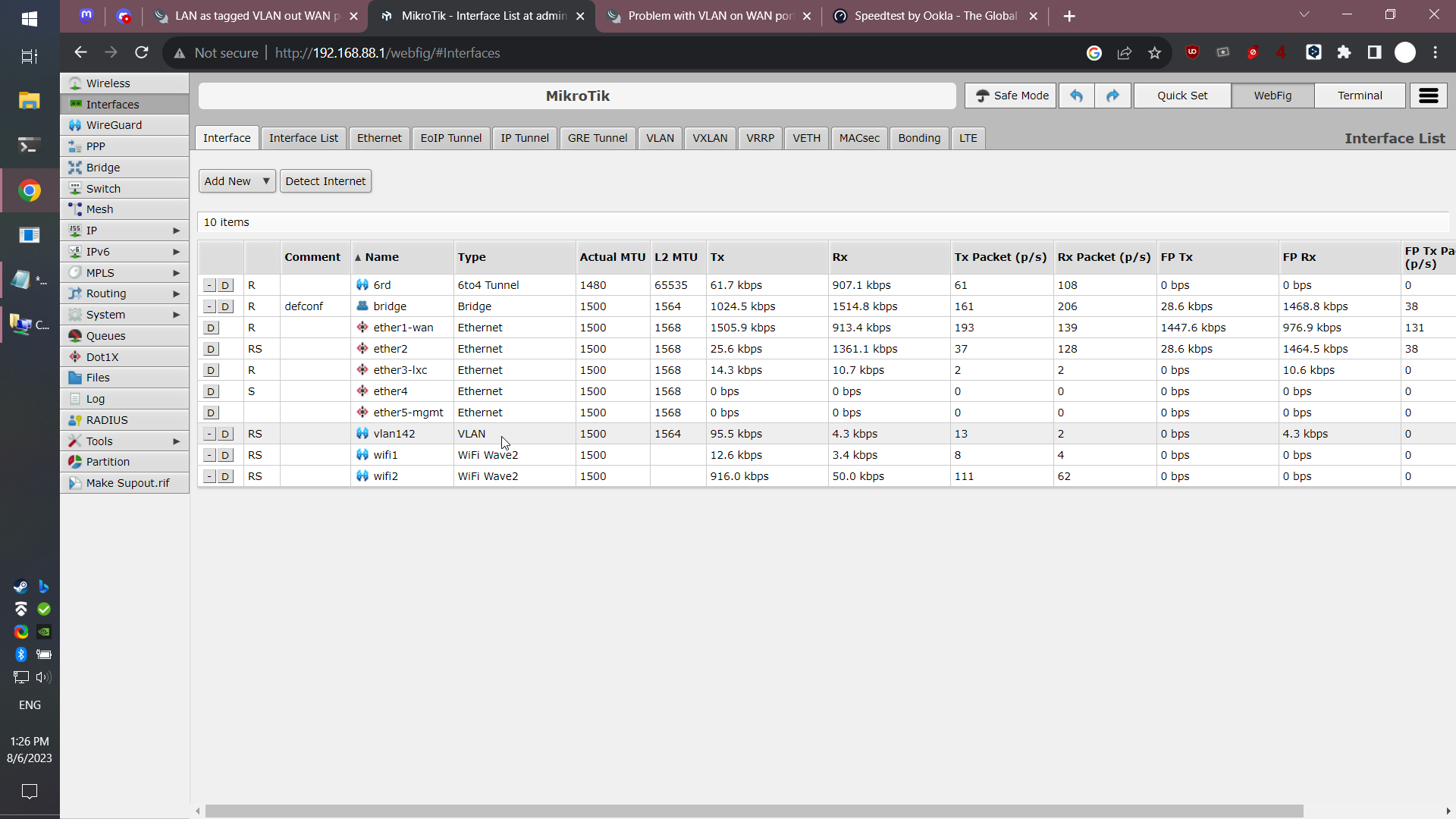Switch to the Interface List tab
The height and width of the screenshot is (819, 1456).
click(303, 138)
